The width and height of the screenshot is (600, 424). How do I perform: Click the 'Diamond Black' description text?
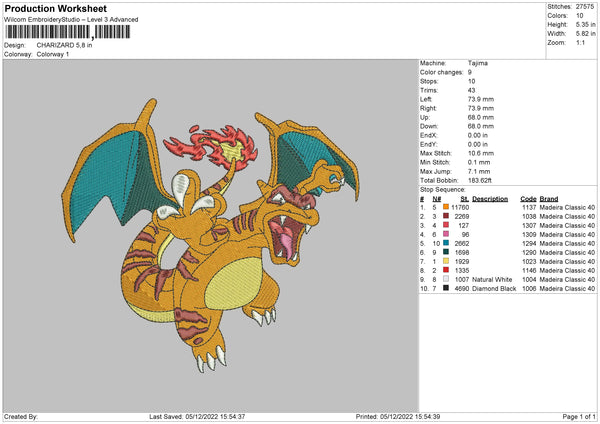pos(494,289)
